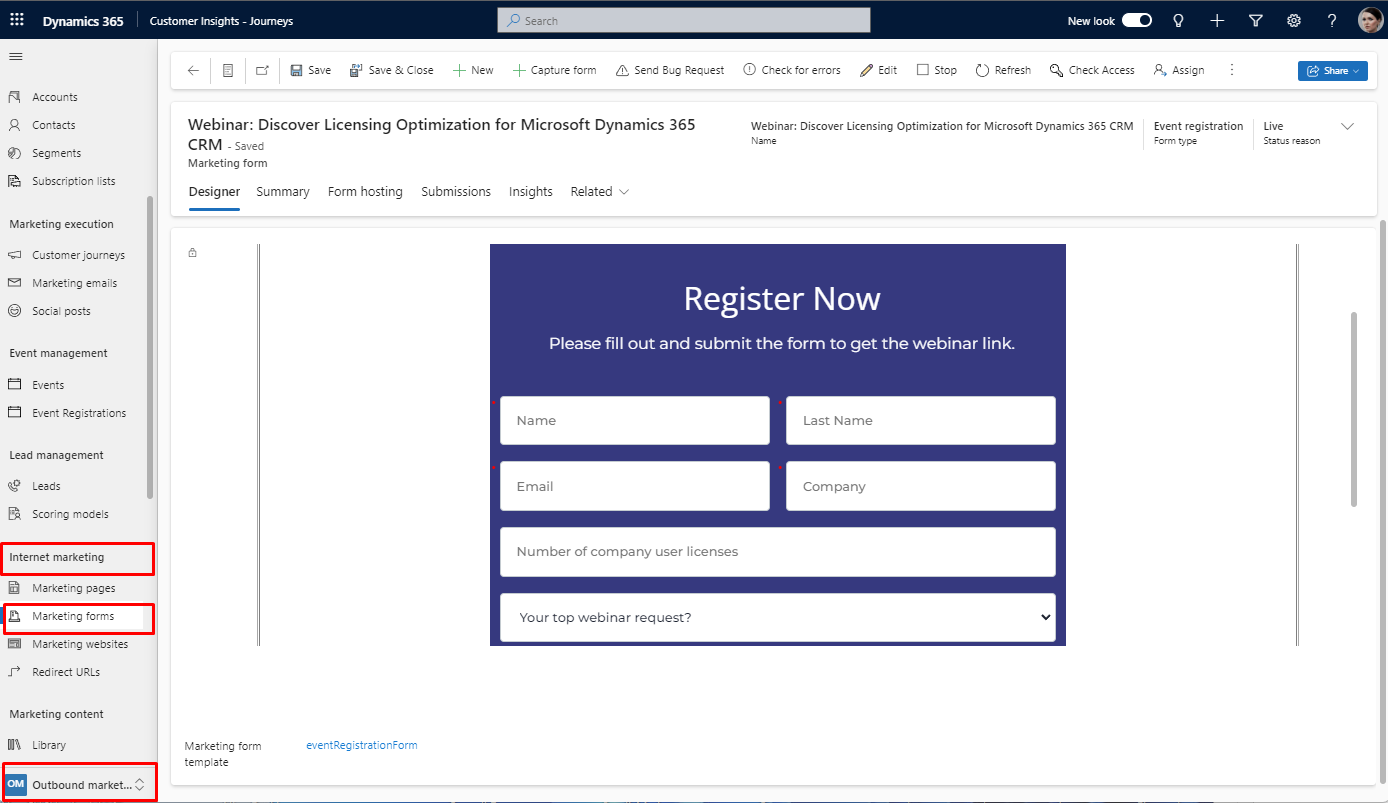
Task: Expand the Related tab dropdown
Action: [x=599, y=191]
